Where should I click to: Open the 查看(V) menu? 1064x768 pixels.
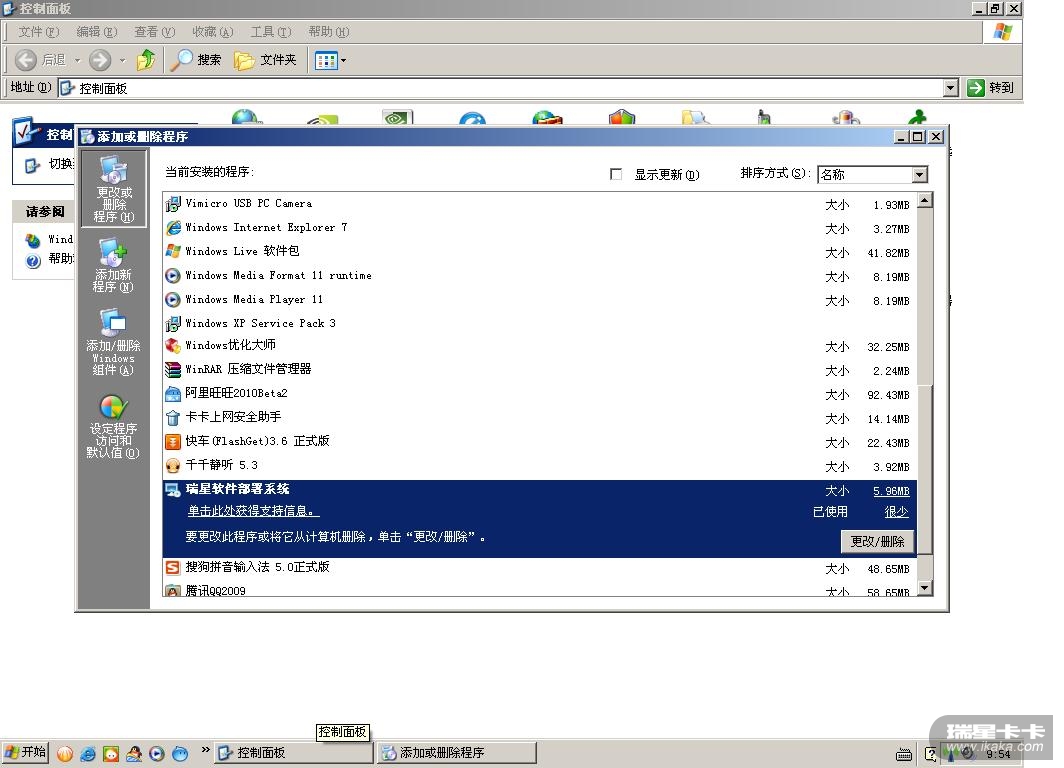(155, 32)
